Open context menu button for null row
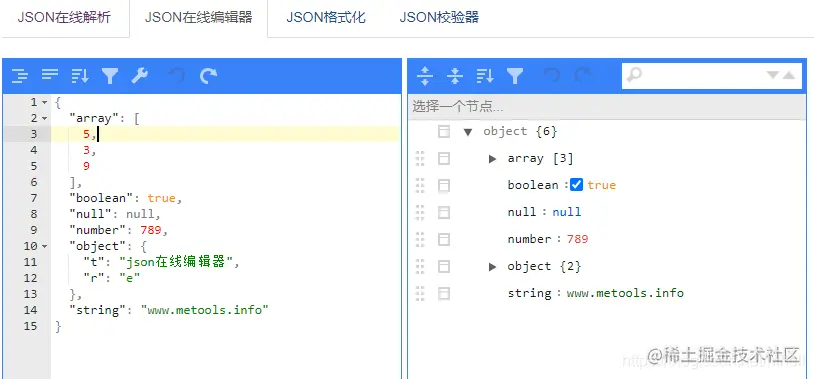Image resolution: width=814 pixels, height=379 pixels. (x=444, y=212)
